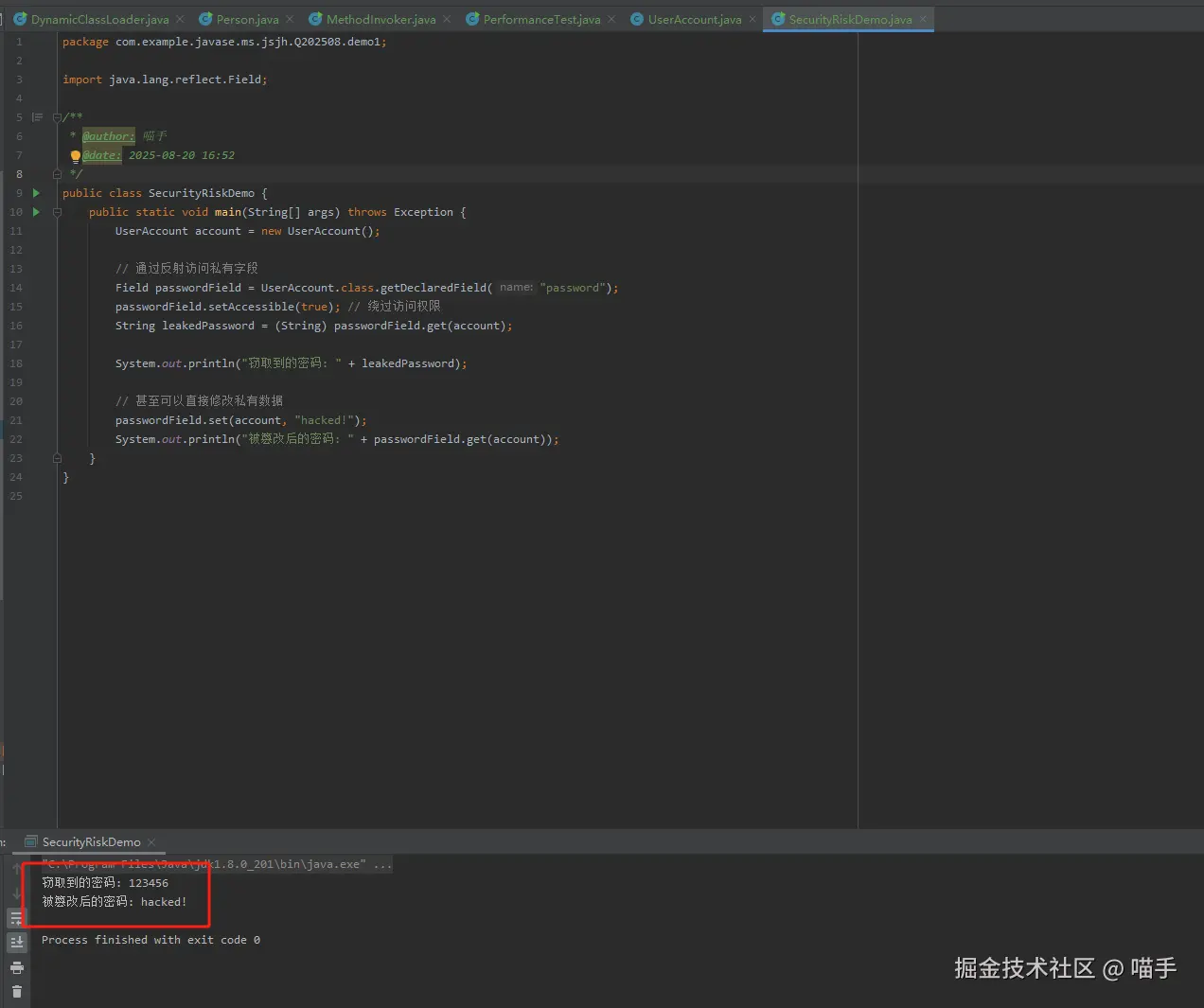Click the class icon on DynamicClassLoader.java tab

(20, 19)
